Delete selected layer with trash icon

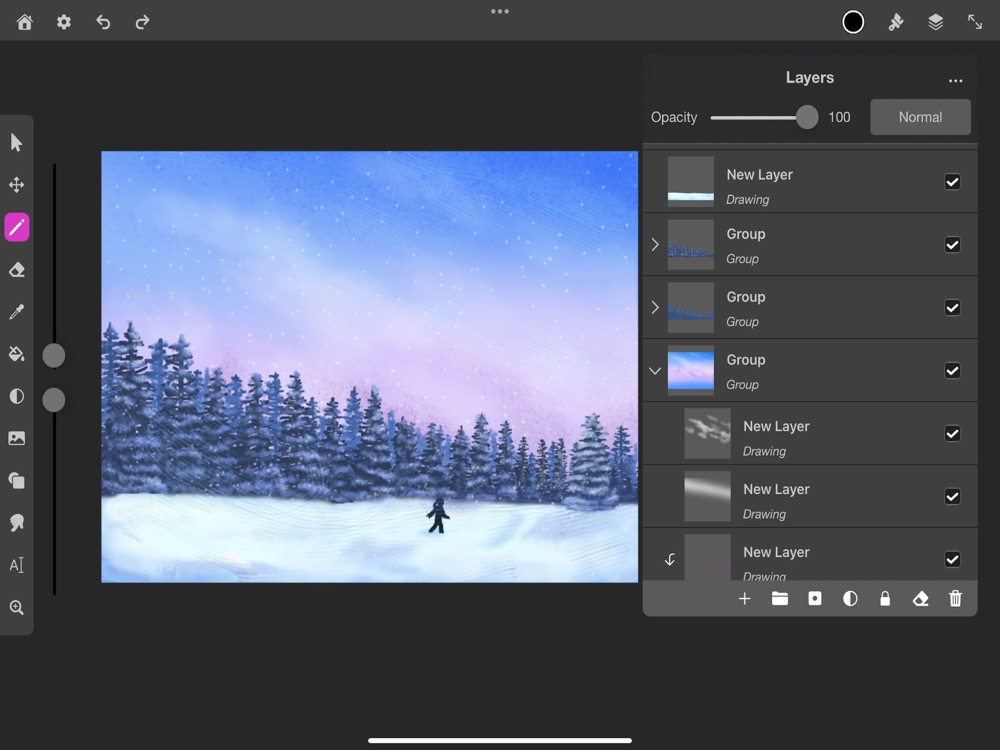955,599
